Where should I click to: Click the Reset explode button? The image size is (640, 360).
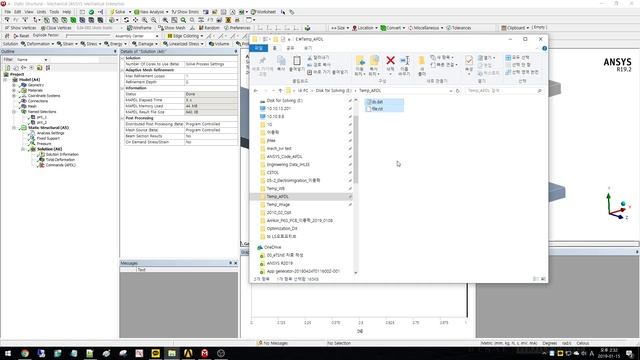21,36
